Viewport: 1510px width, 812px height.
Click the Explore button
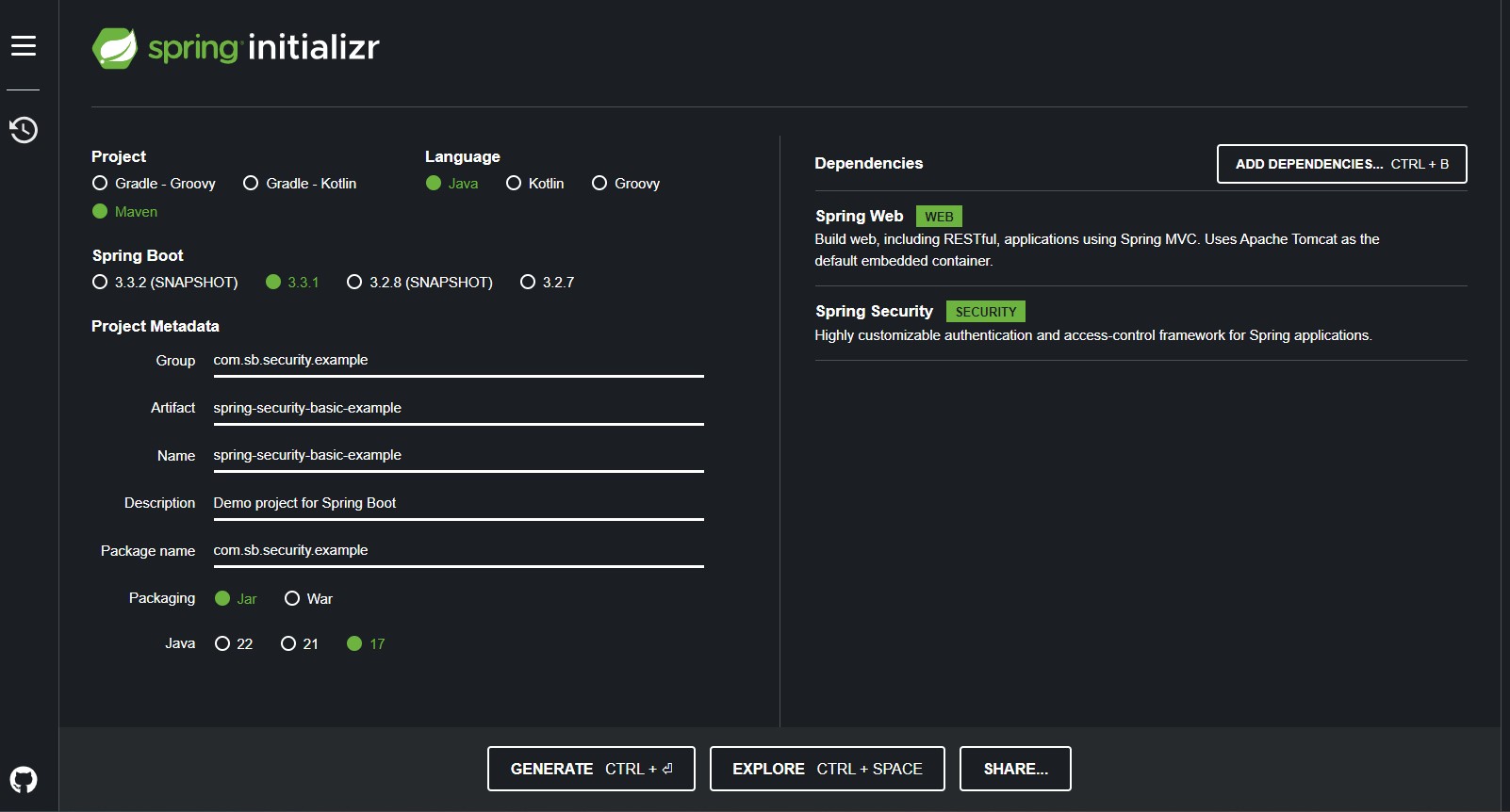click(x=827, y=769)
